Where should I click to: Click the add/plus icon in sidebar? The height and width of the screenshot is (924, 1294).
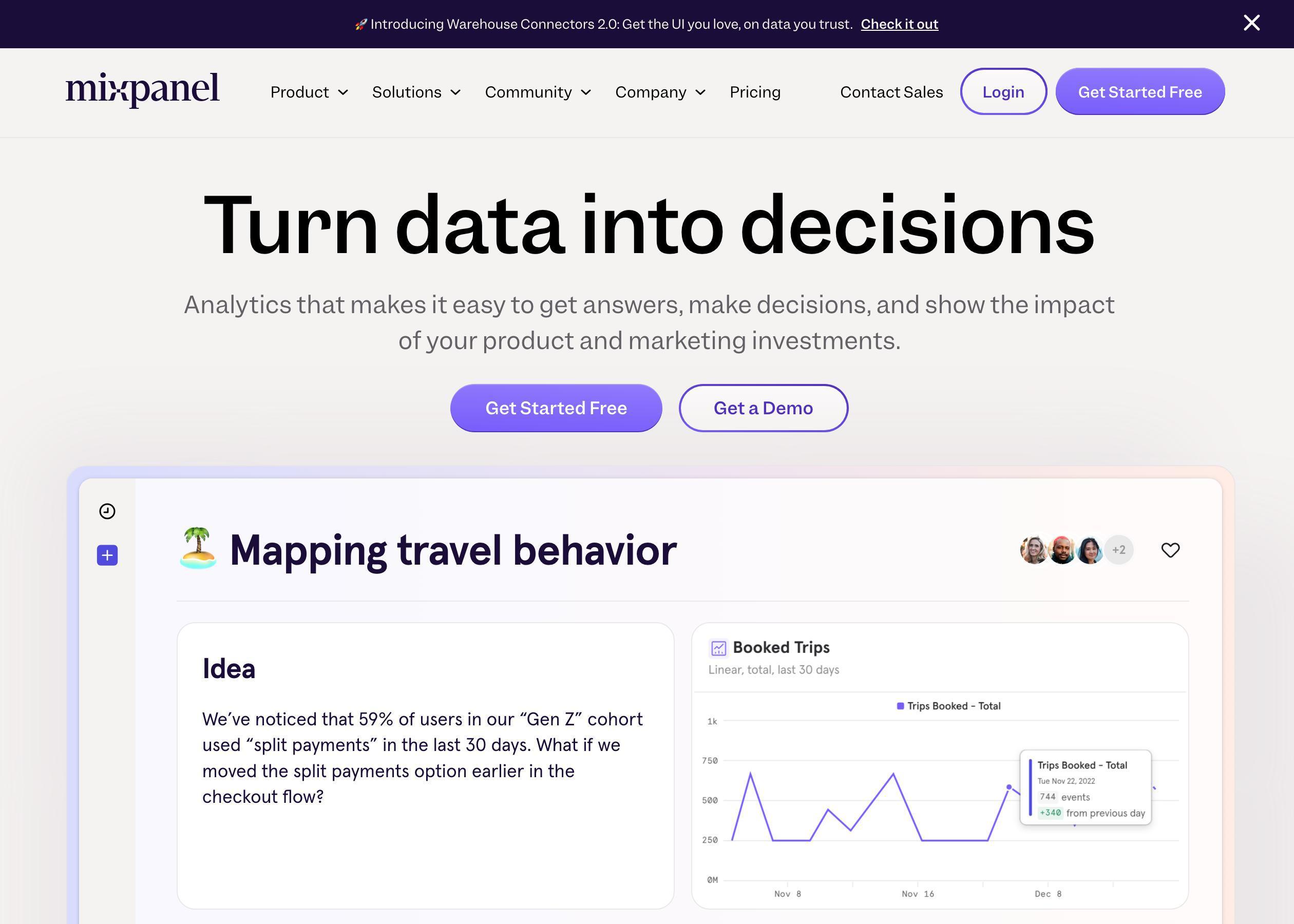106,555
